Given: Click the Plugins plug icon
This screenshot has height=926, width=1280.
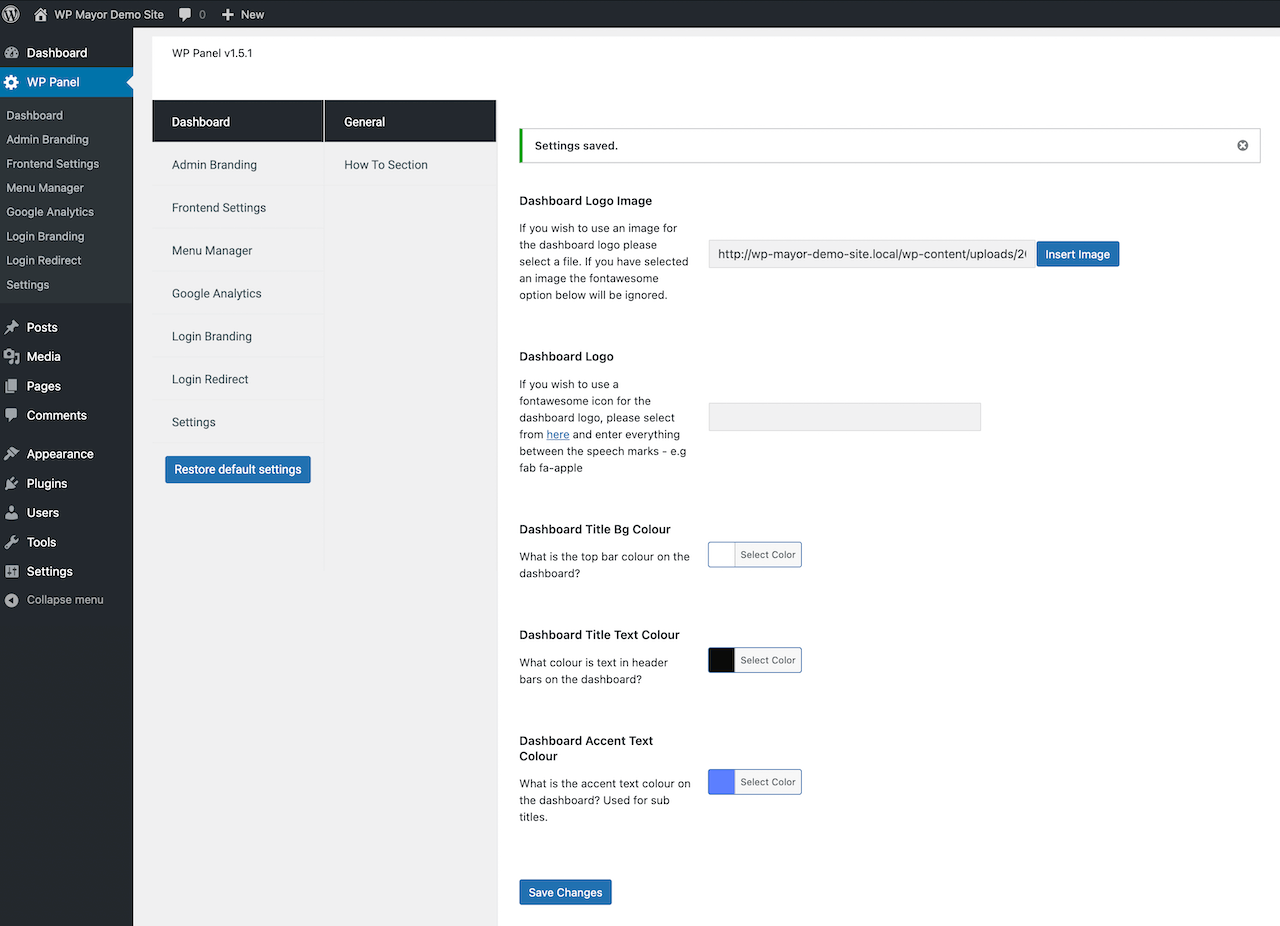Looking at the screenshot, I should point(12,483).
